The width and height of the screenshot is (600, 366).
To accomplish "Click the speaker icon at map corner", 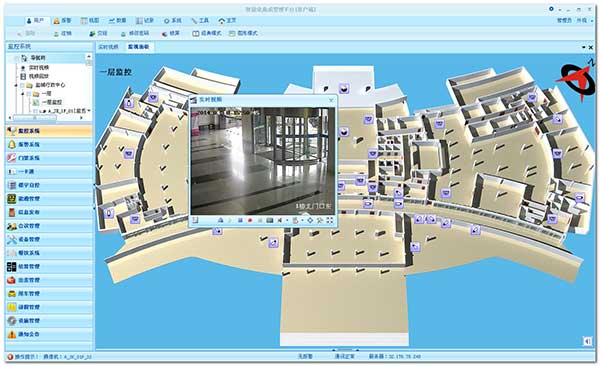I will coord(587,341).
